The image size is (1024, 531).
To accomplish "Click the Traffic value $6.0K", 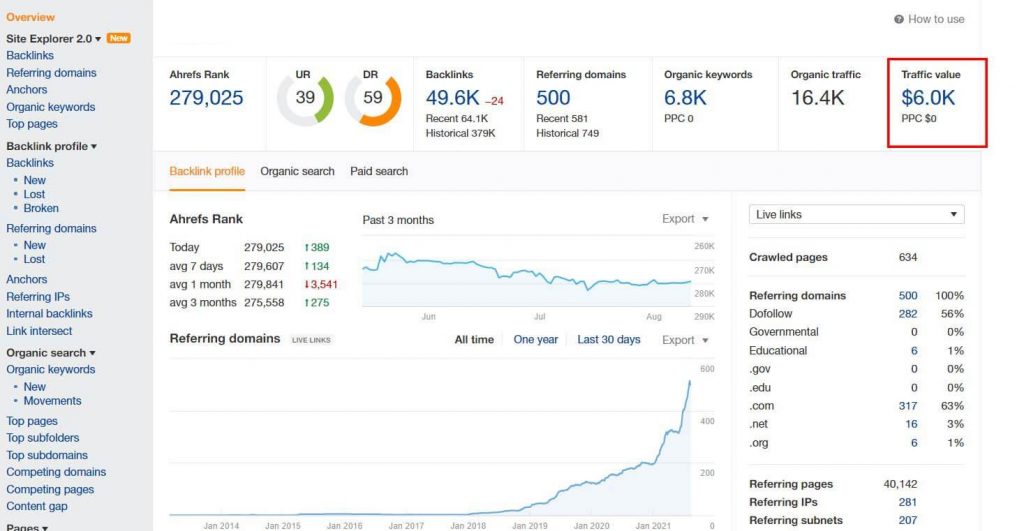I will pyautogui.click(x=928, y=98).
